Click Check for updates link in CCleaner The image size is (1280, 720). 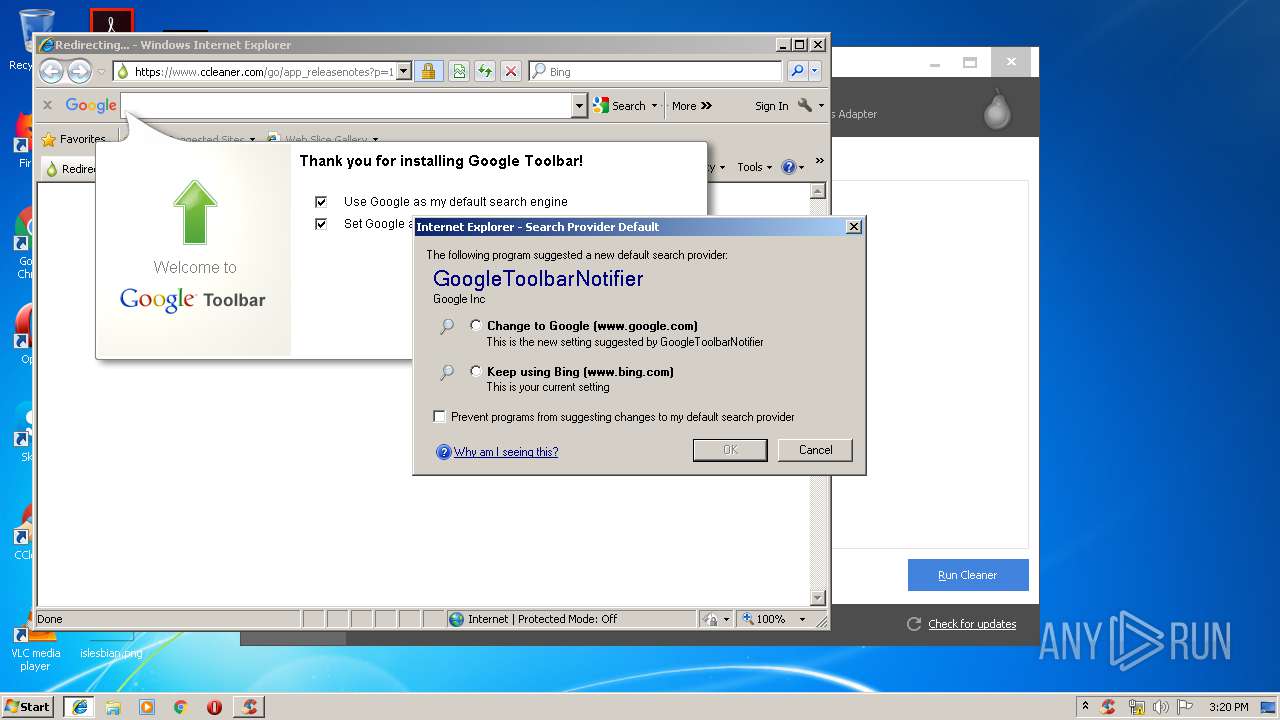(972, 624)
